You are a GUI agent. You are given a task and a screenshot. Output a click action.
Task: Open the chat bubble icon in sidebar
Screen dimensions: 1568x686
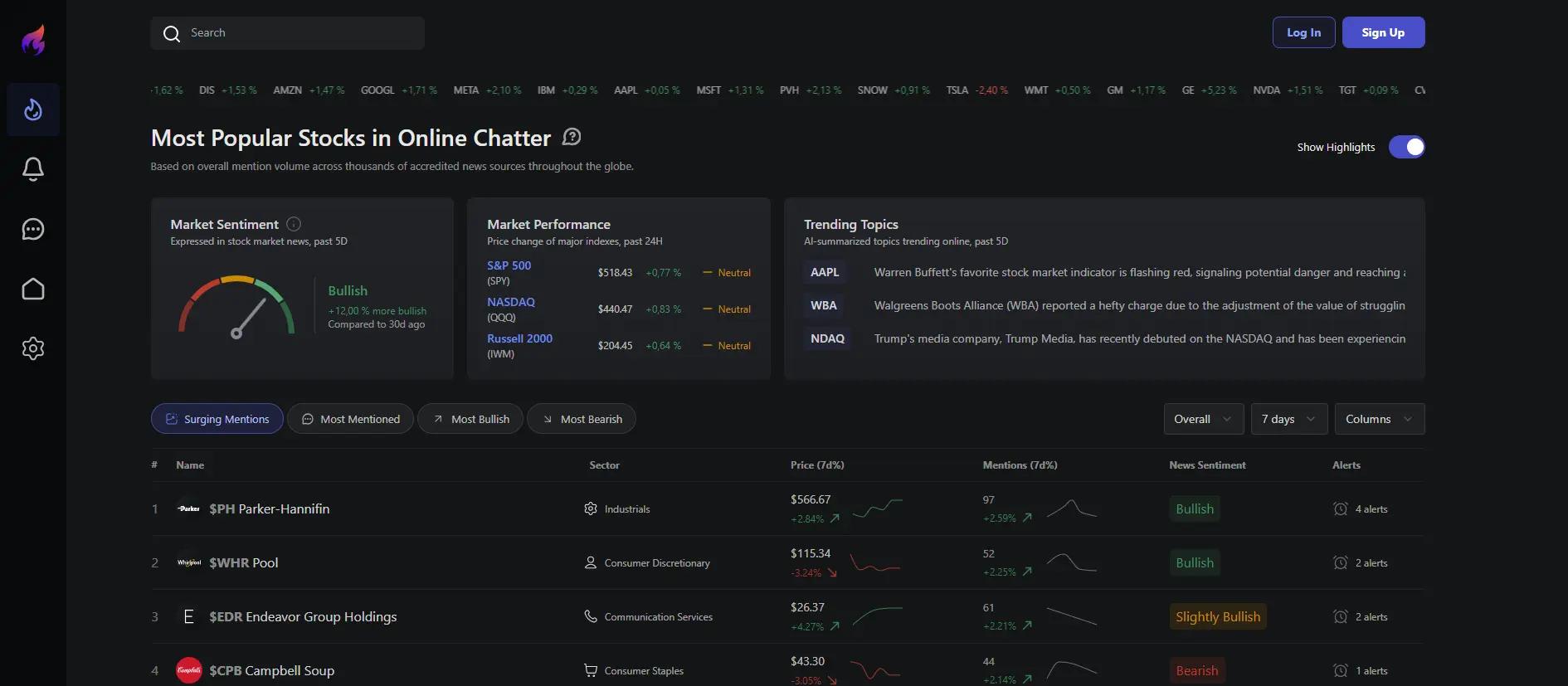point(33,229)
